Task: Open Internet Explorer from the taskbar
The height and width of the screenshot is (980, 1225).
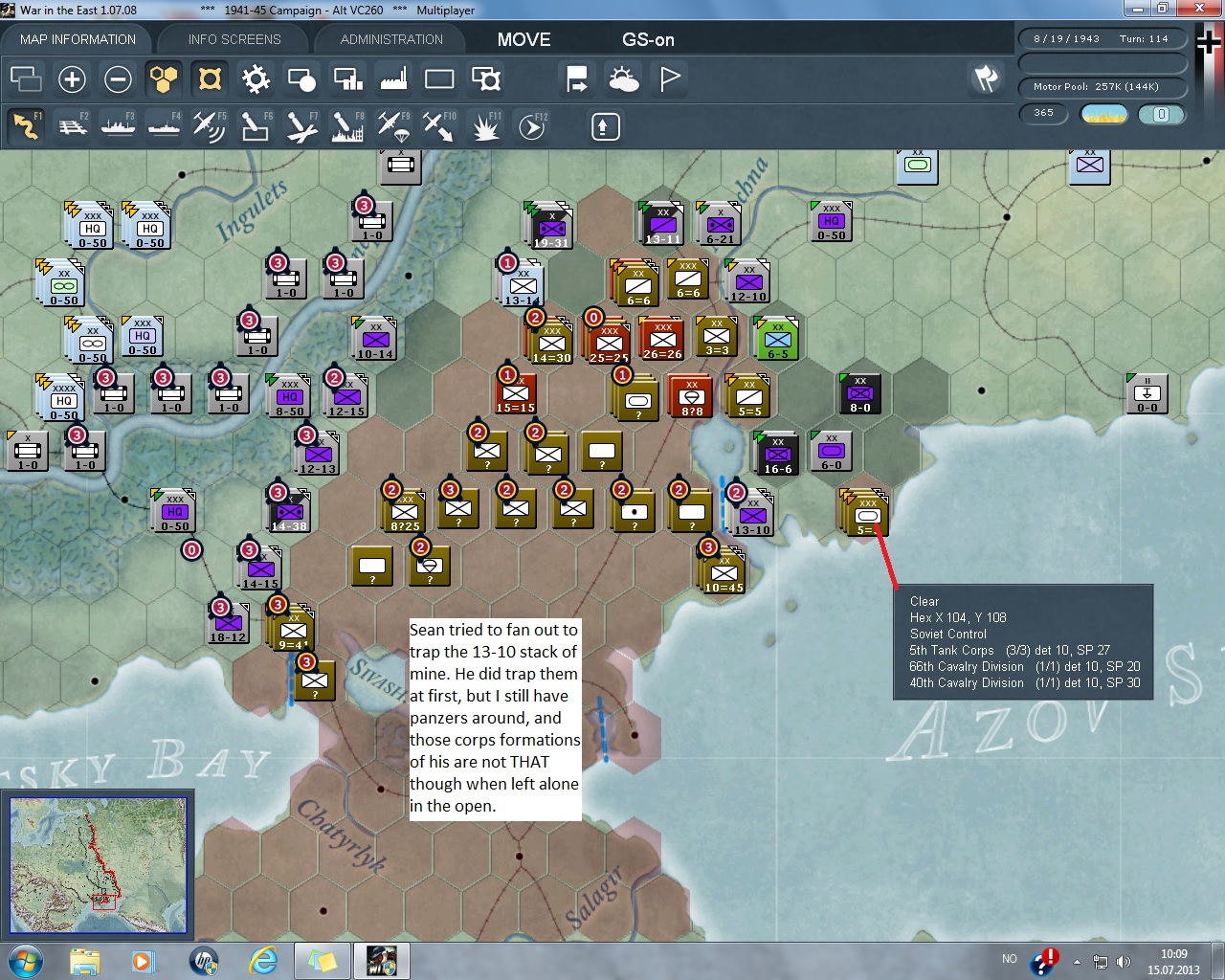Action: click(x=262, y=961)
